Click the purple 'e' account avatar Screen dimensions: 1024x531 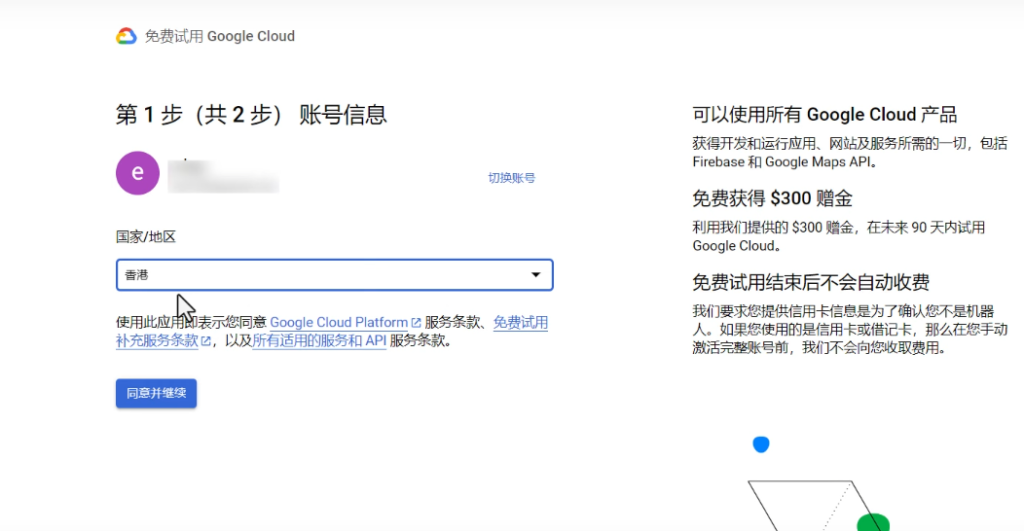pos(138,173)
